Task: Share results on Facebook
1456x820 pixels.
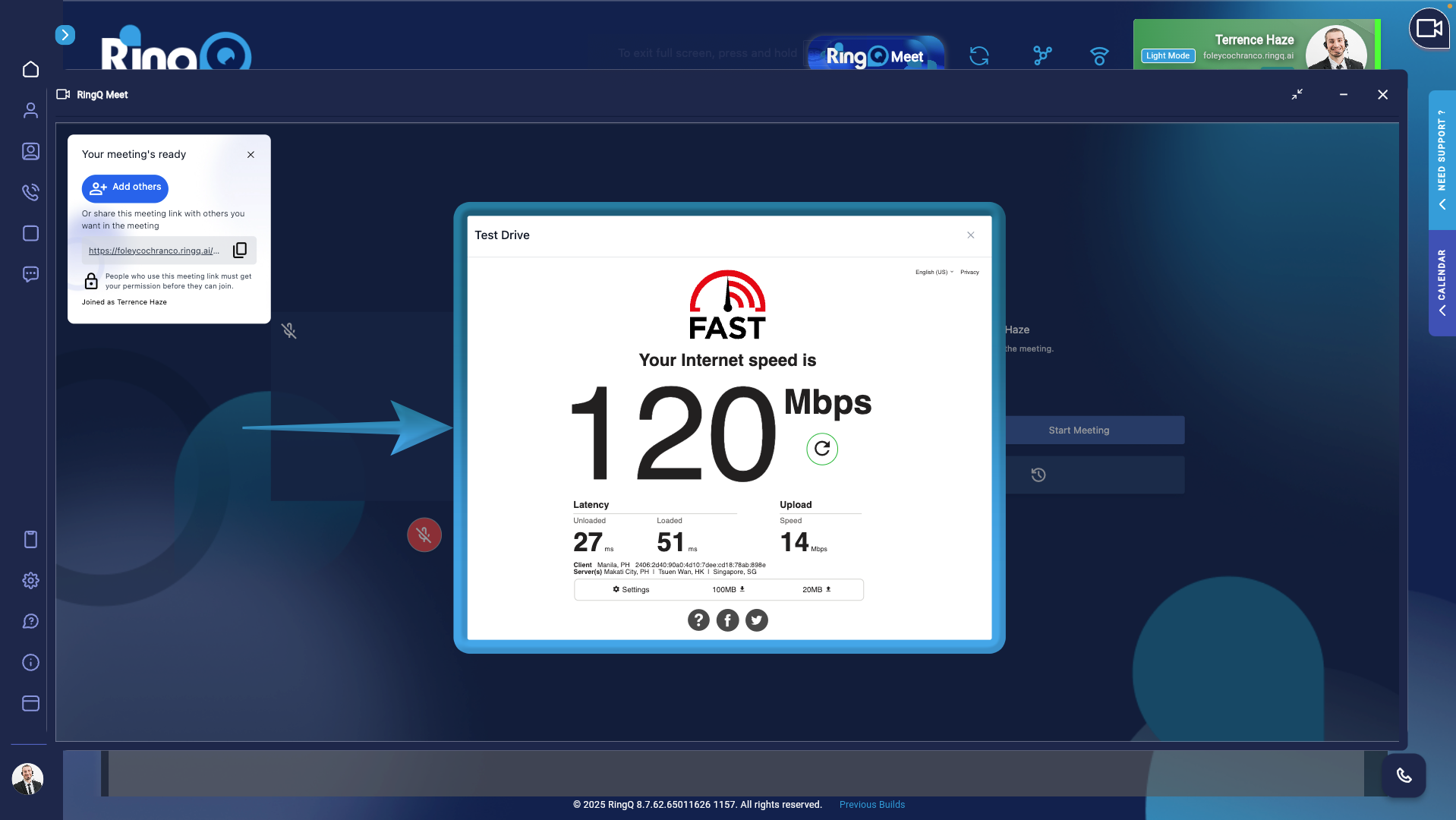Action: (727, 620)
